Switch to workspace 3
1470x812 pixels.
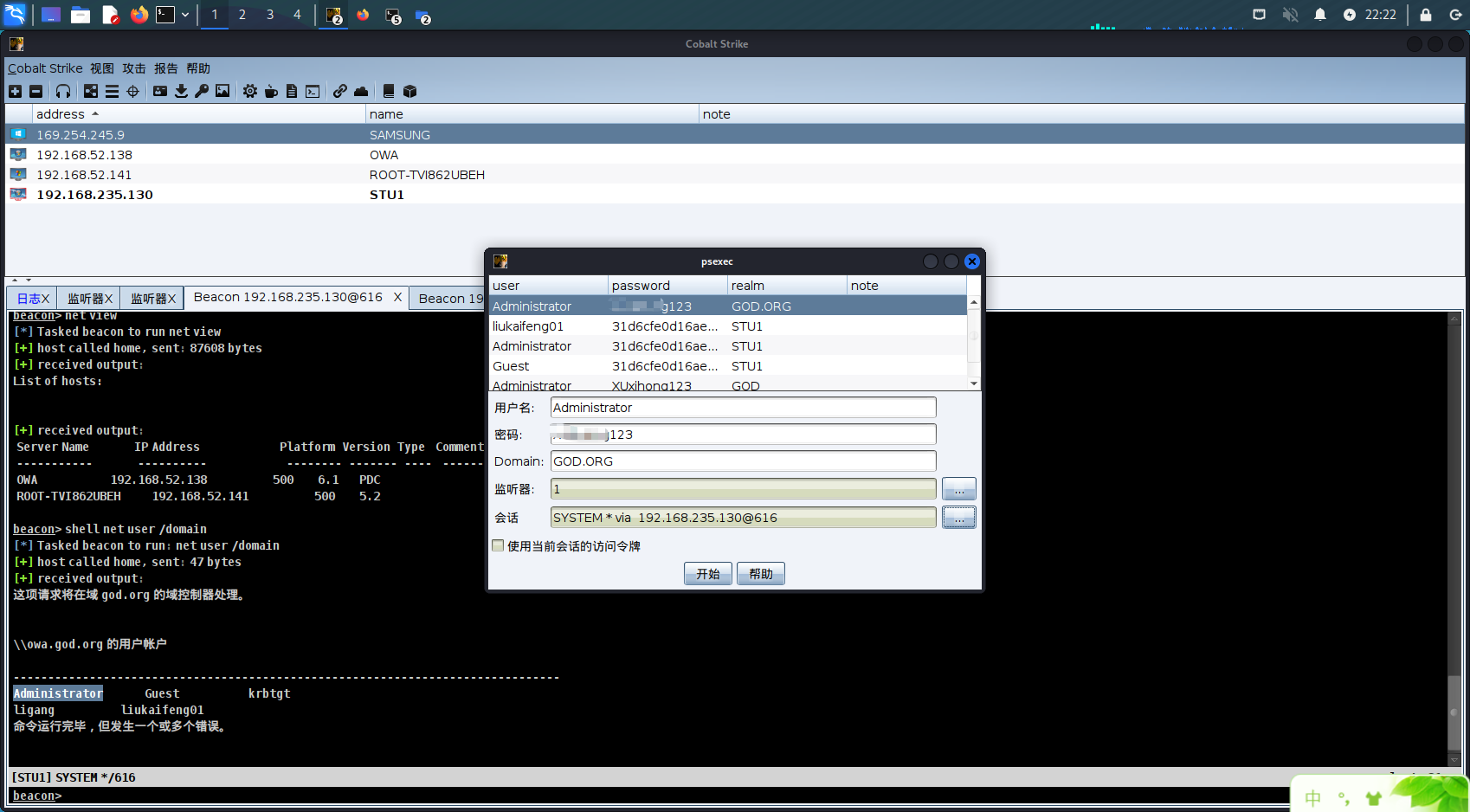click(x=270, y=15)
